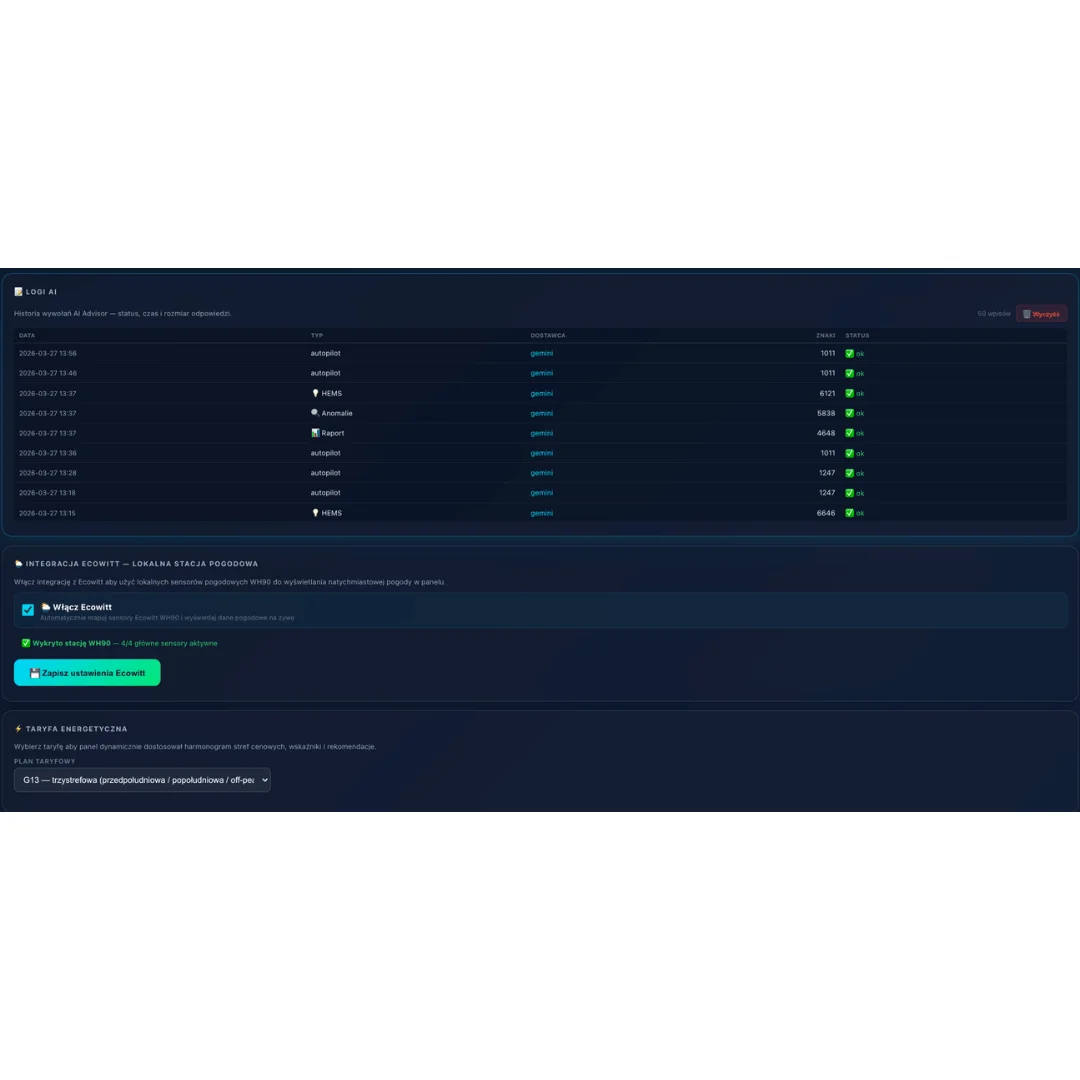Click autopilot in the 13:18 row
Screen dimensions: 1080x1080
point(325,493)
